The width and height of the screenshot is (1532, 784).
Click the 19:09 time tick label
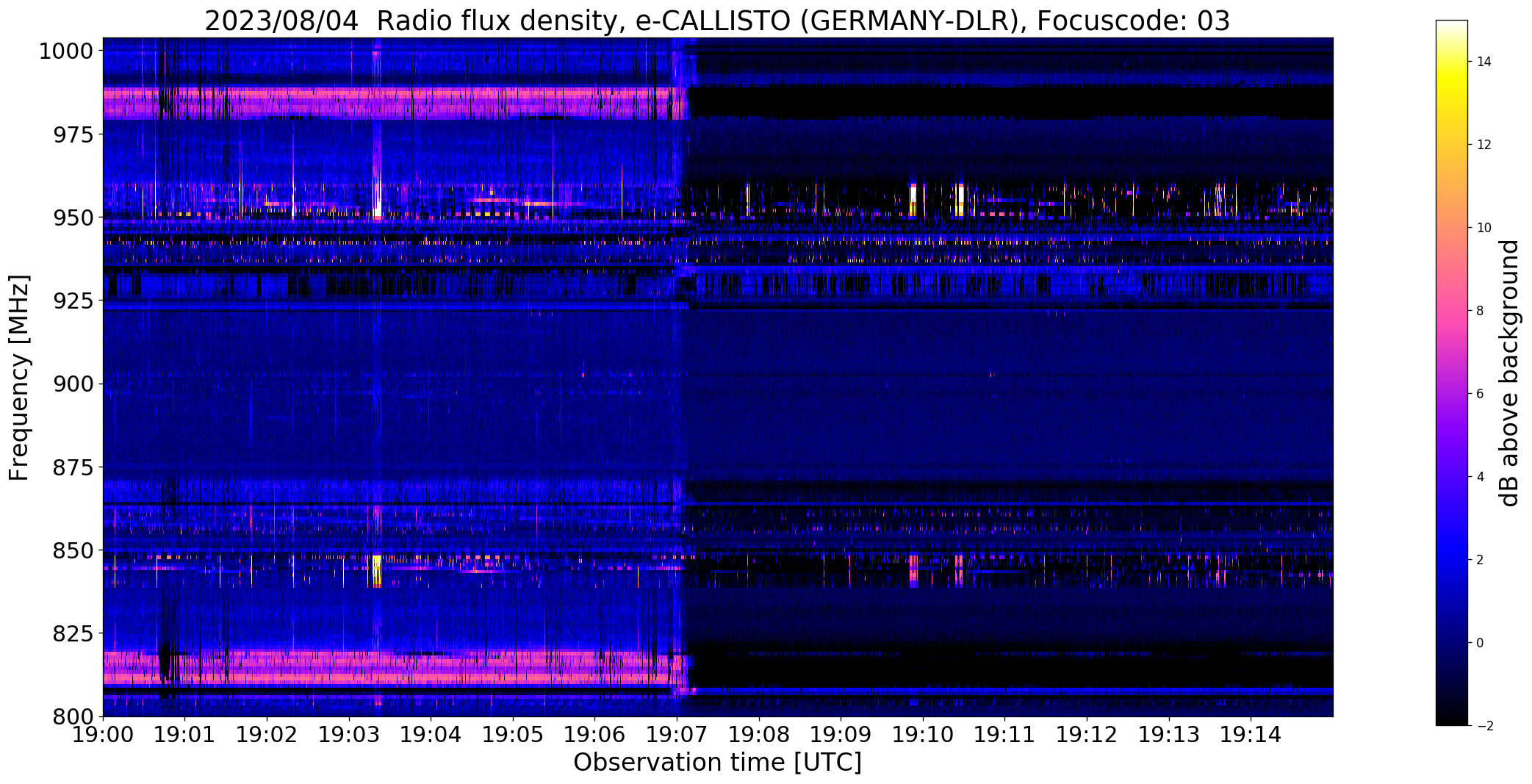pyautogui.click(x=841, y=735)
